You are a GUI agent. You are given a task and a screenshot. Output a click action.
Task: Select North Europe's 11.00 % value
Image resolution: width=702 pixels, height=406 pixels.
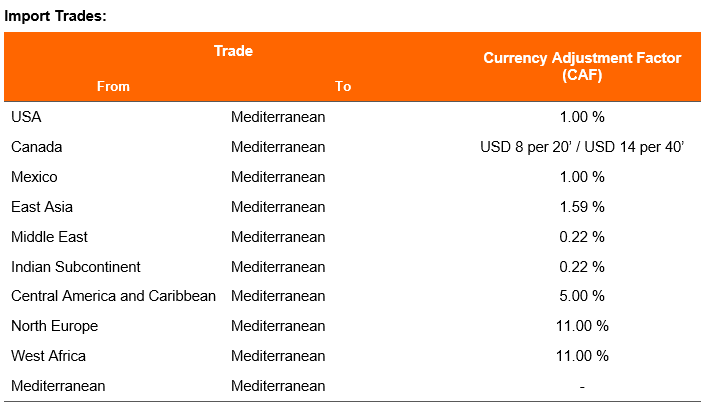click(x=582, y=326)
